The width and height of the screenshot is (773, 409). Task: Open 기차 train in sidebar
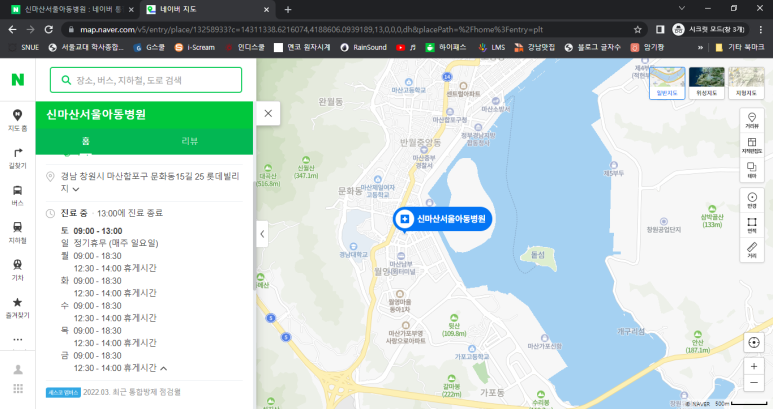click(x=17, y=270)
